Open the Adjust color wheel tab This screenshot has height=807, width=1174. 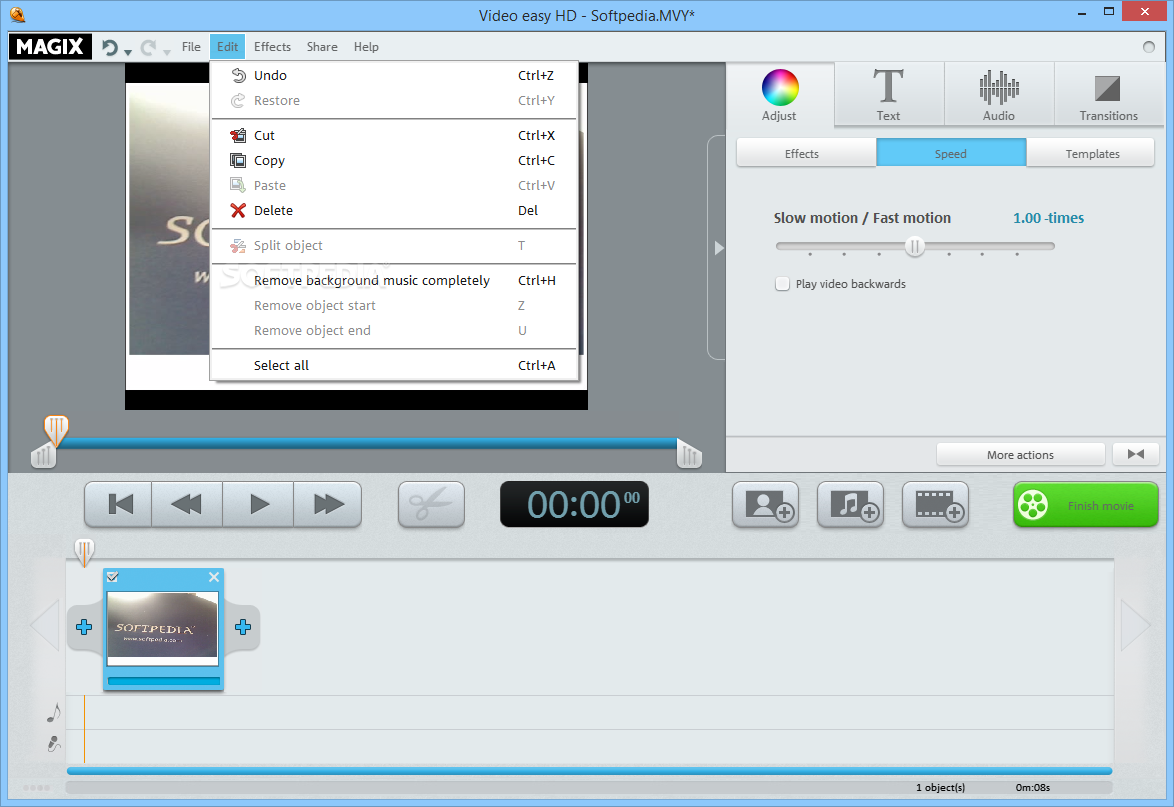click(779, 95)
